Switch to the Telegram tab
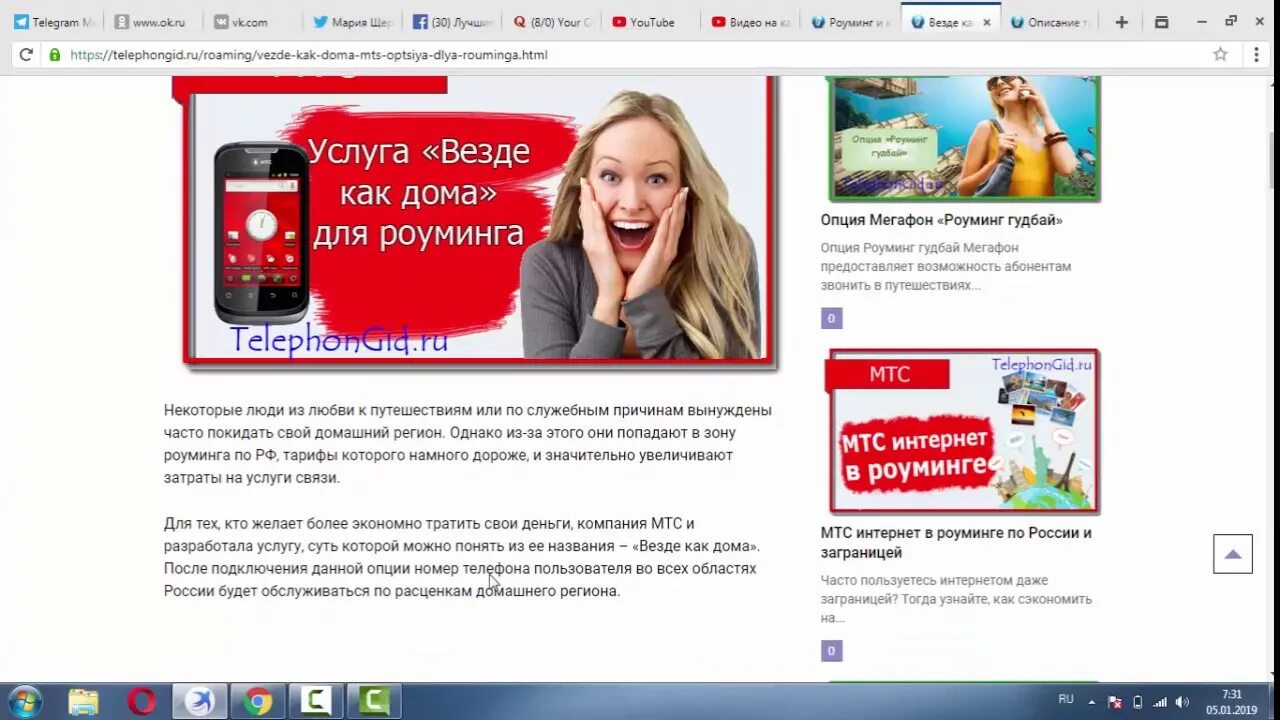 [x=55, y=22]
